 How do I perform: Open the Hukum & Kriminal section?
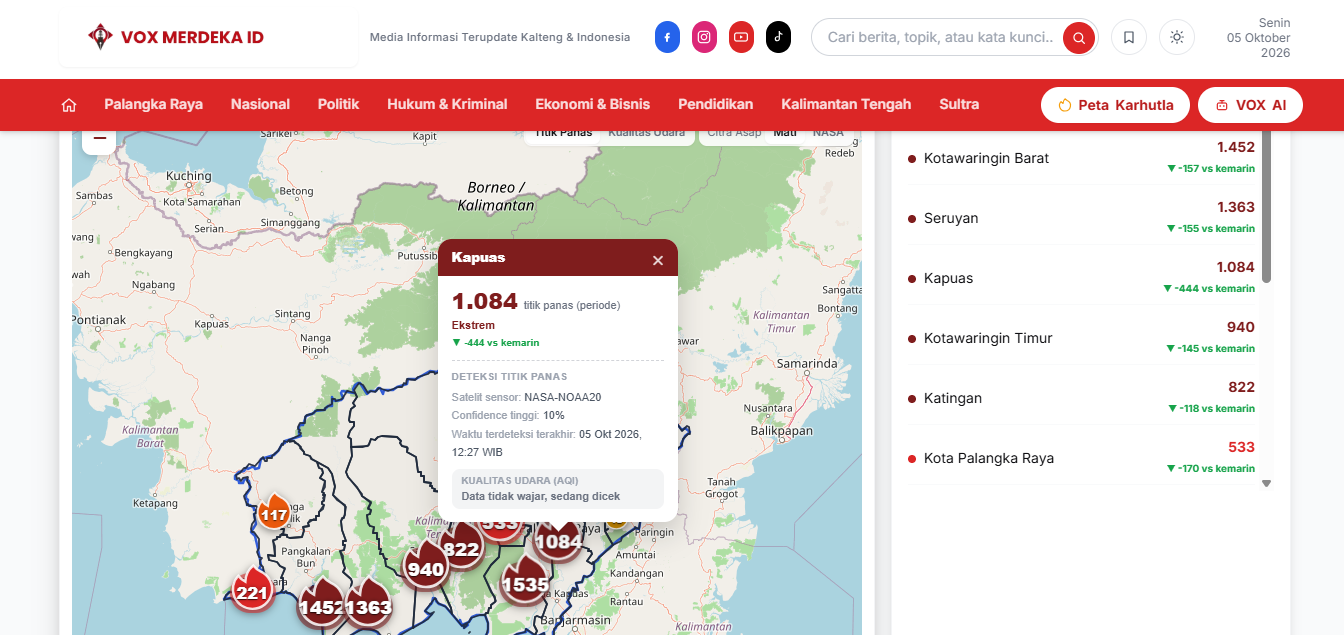pyautogui.click(x=447, y=104)
